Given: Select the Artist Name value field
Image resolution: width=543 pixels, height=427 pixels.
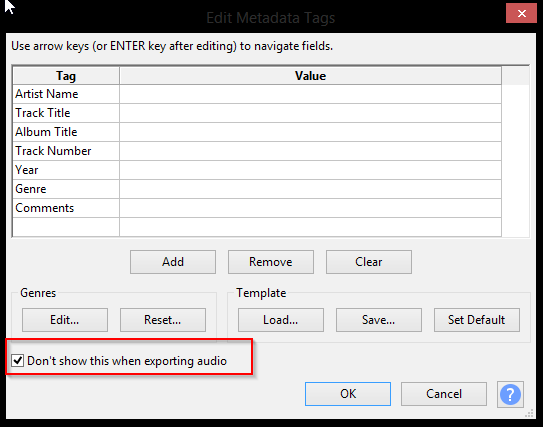Looking at the screenshot, I should [x=310, y=94].
